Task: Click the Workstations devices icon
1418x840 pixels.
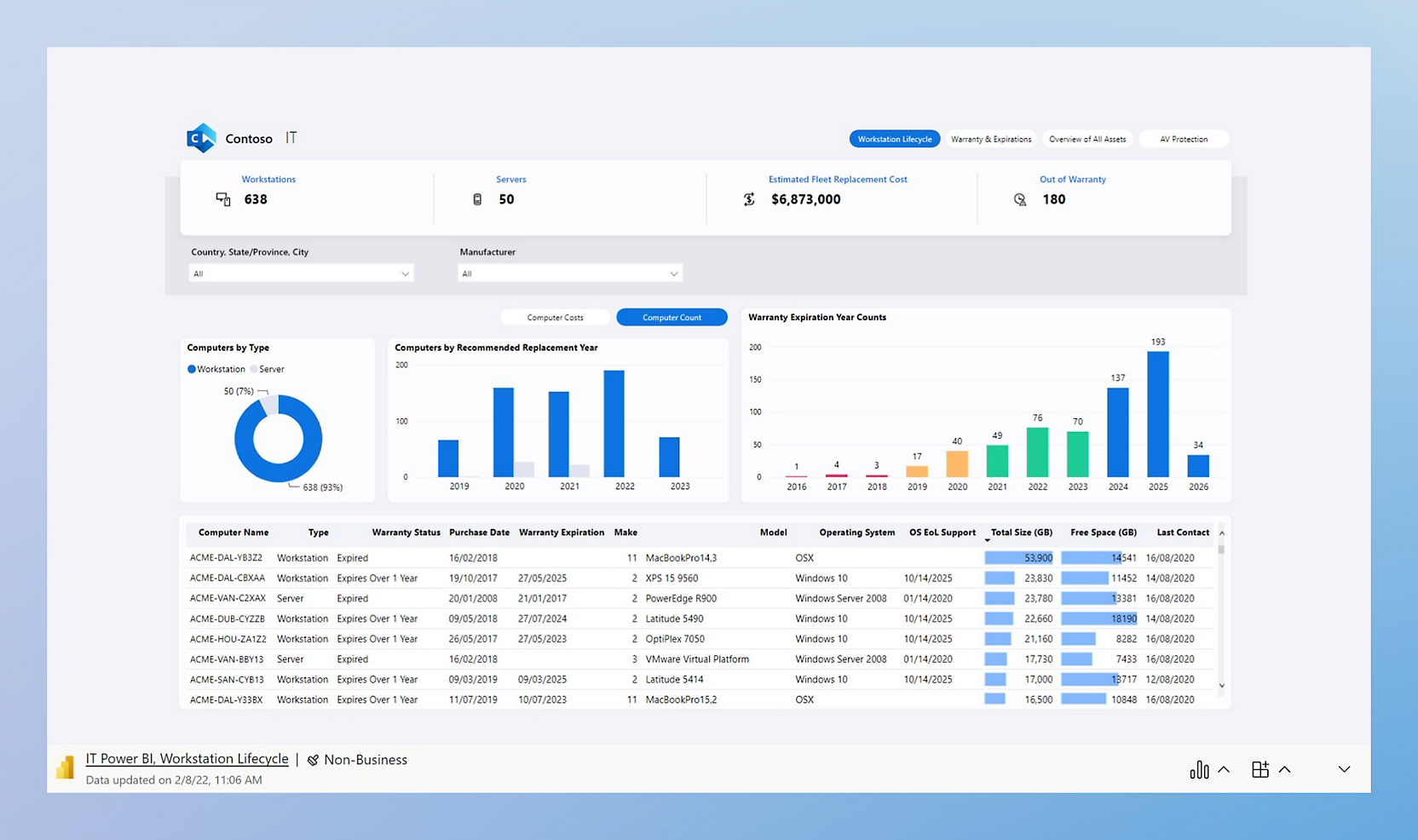Action: (223, 199)
